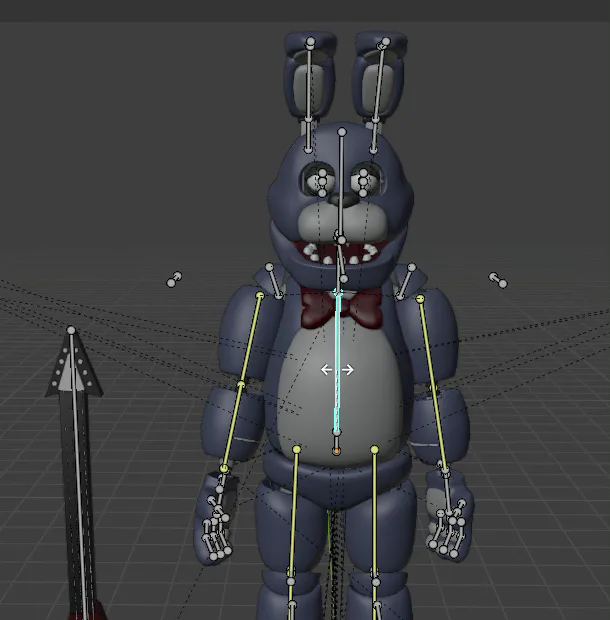Select the long head bone through the face
The image size is (610, 620).
[342, 186]
